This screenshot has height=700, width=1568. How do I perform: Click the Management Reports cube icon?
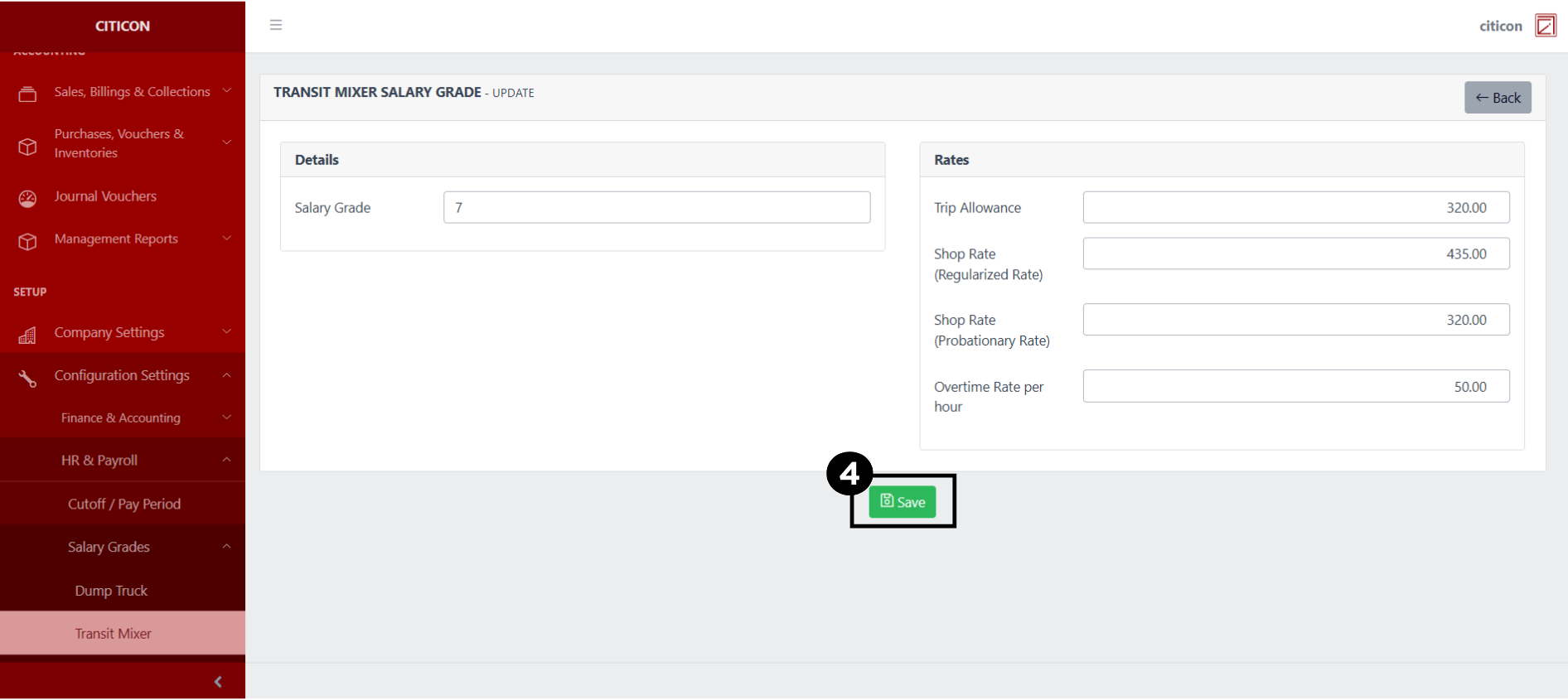[27, 241]
